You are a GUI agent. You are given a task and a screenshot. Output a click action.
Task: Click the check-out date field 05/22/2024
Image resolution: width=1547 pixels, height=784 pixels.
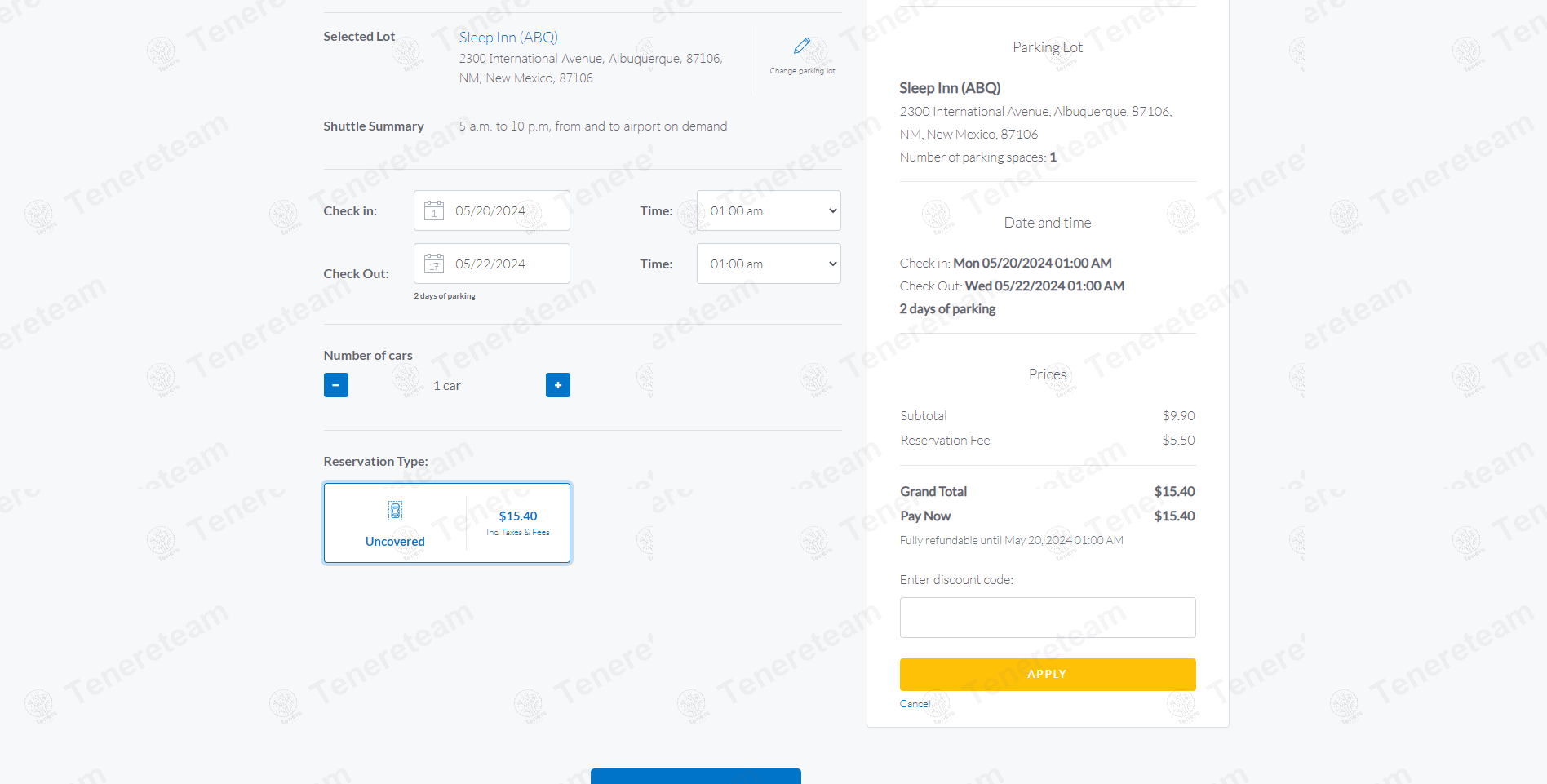click(492, 264)
